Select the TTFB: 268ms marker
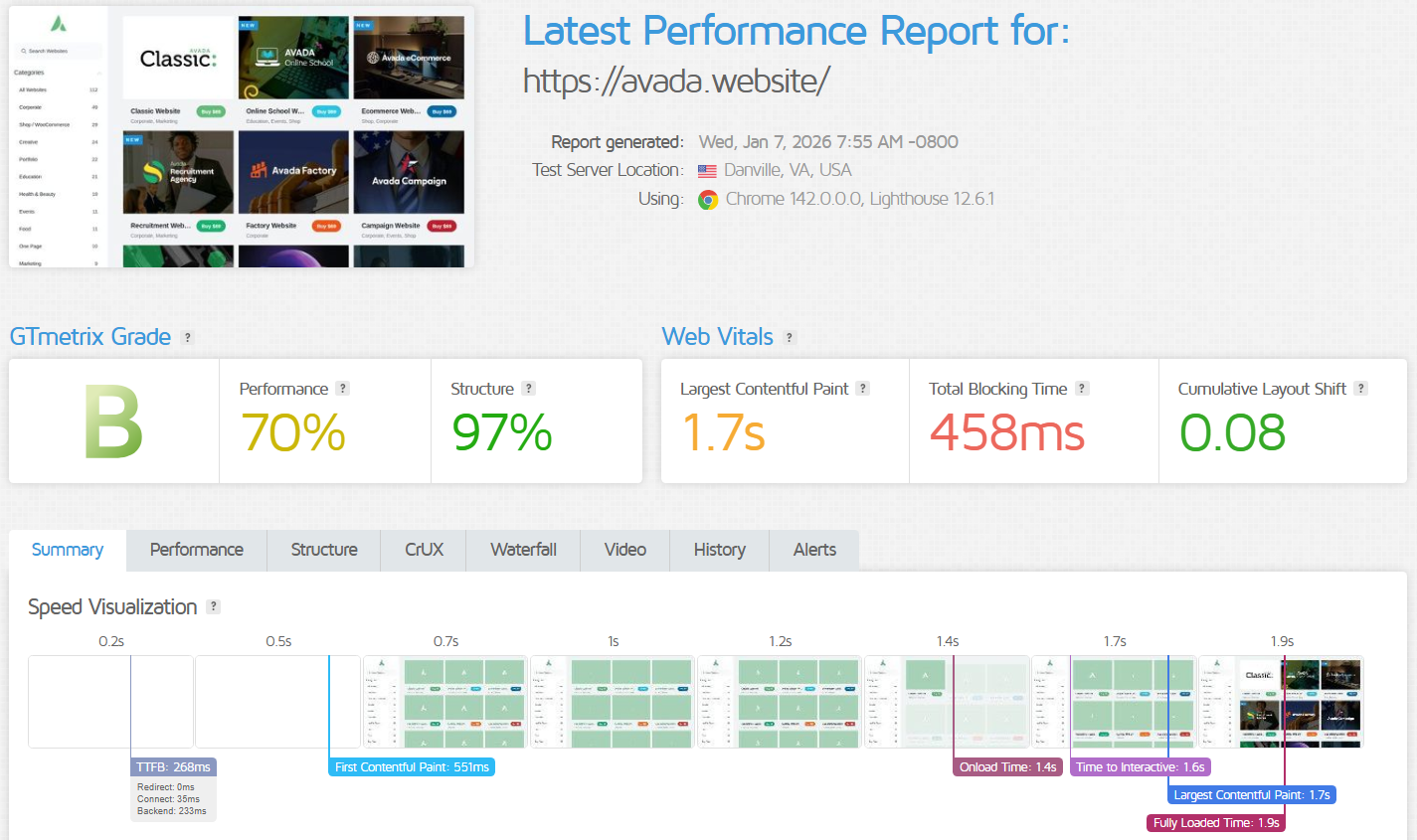1417x840 pixels. (174, 767)
